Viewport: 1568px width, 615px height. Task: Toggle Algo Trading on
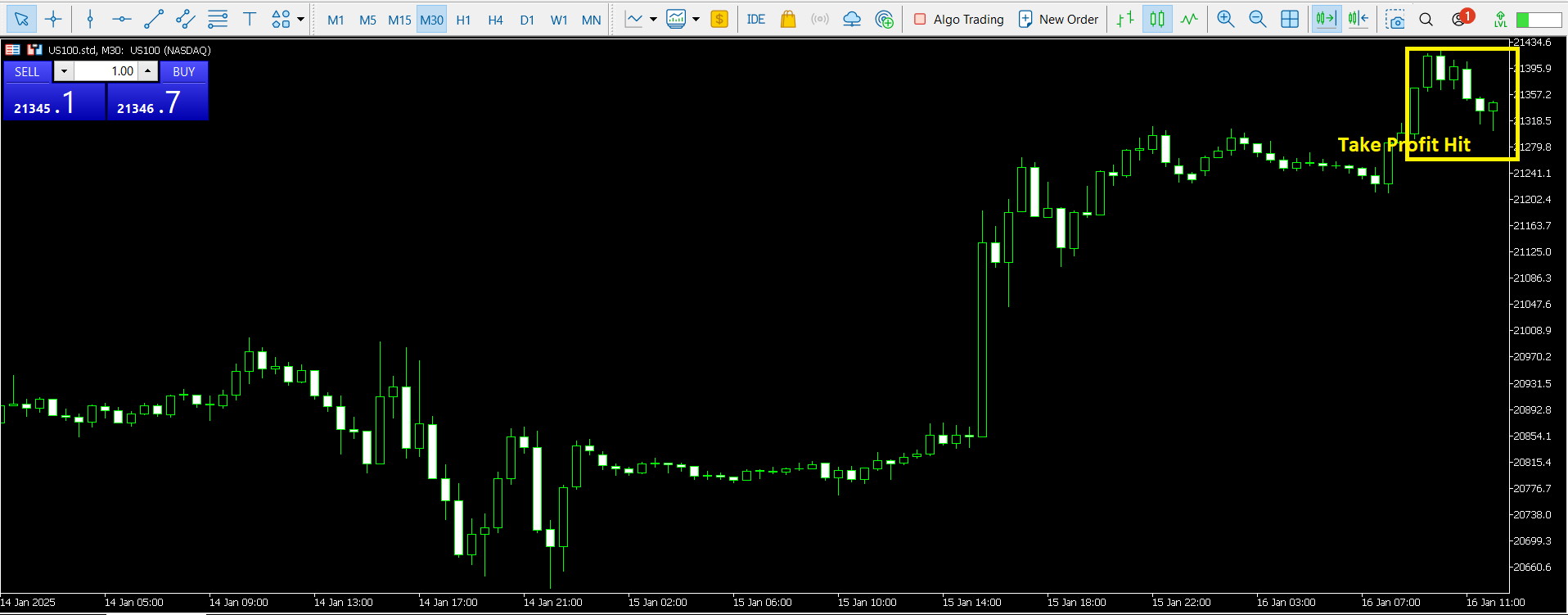958,20
